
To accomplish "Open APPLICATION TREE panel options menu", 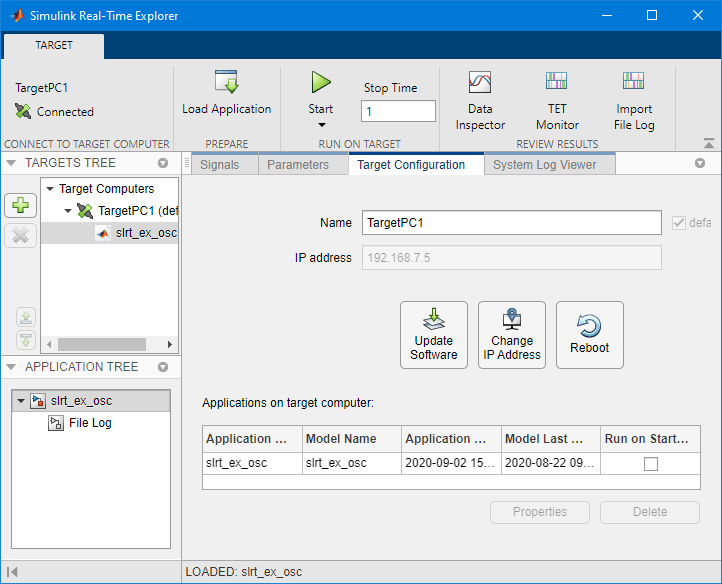I will pyautogui.click(x=163, y=367).
